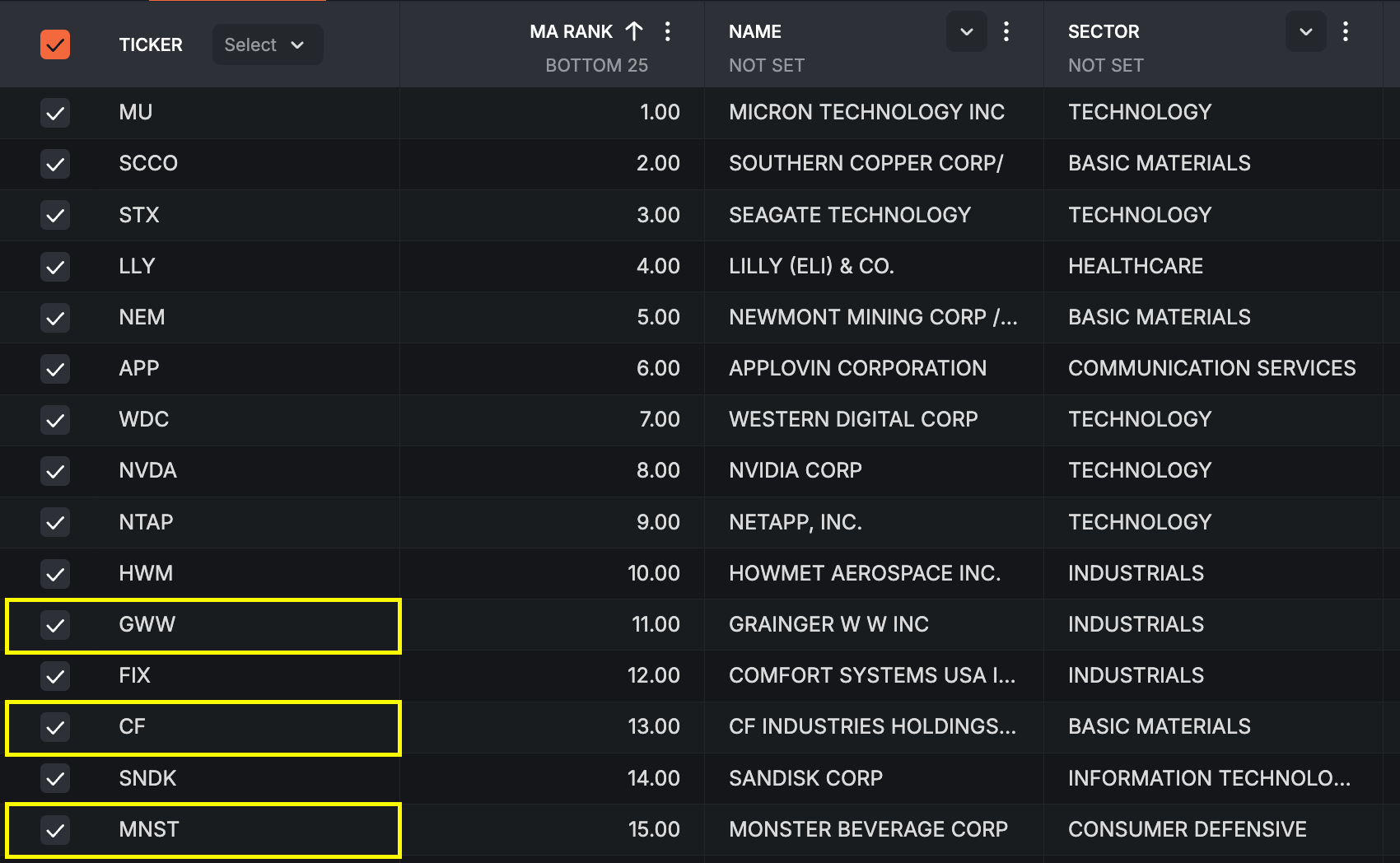Click NOT SET under the Sector header
The width and height of the screenshot is (1400, 863).
[x=1106, y=65]
